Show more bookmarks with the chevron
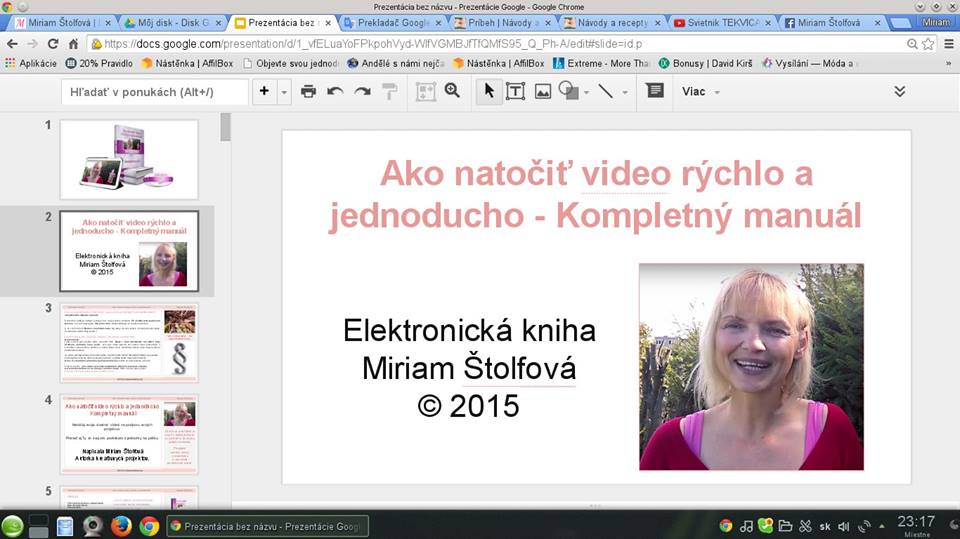This screenshot has height=539, width=960. click(x=948, y=63)
